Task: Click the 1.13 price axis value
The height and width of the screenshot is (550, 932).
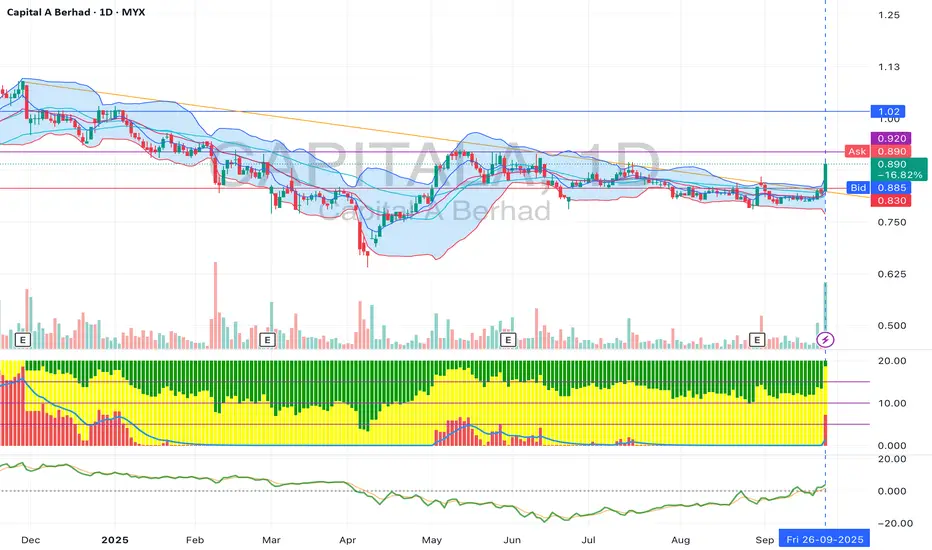Action: (889, 67)
